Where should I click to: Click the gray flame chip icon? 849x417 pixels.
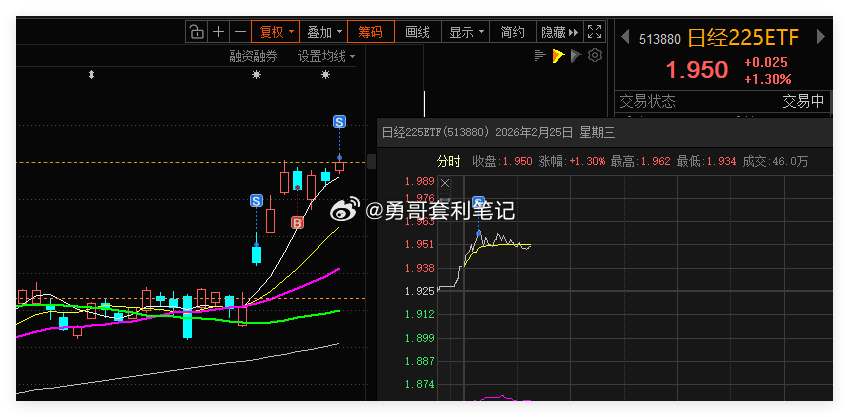[x=576, y=55]
